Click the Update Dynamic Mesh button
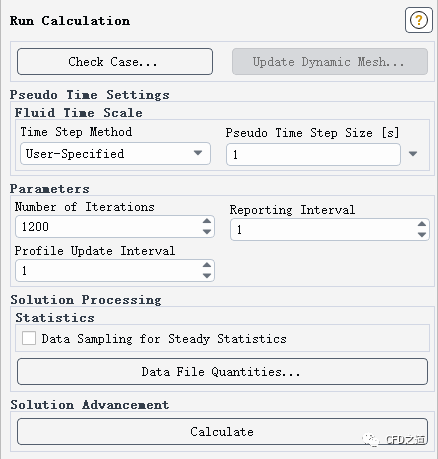 pos(330,62)
